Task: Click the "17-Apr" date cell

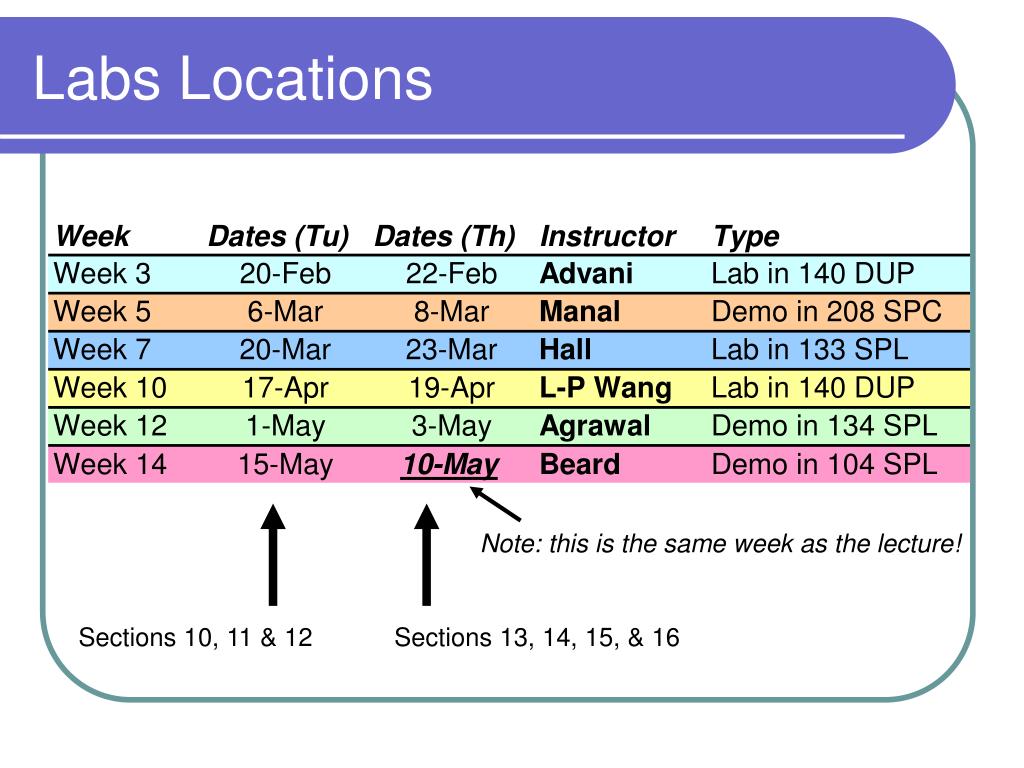Action: (285, 389)
